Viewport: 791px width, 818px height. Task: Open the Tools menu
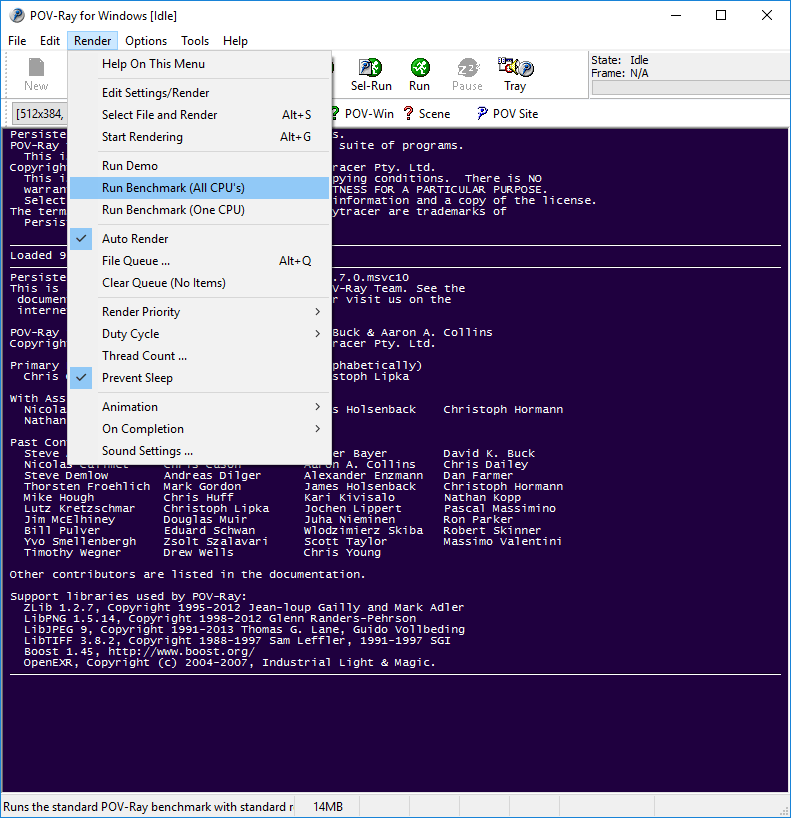[195, 41]
